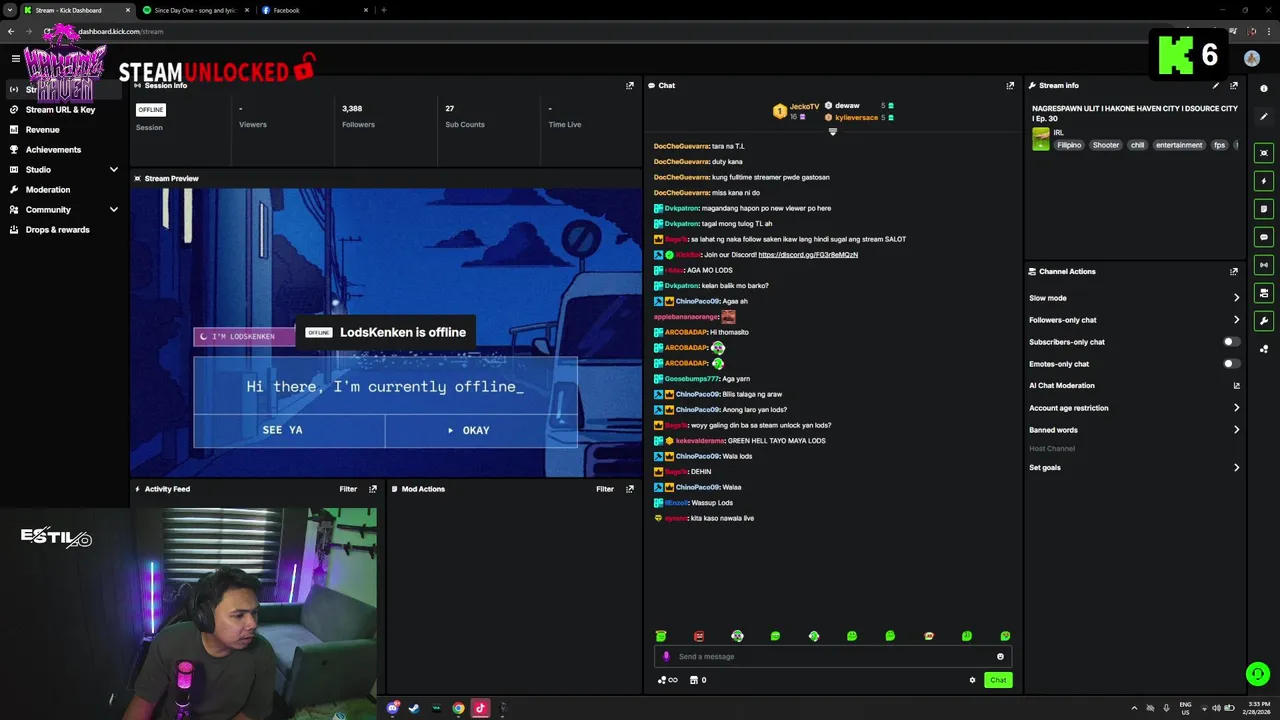Click the taskbar volume icon

(1216, 708)
